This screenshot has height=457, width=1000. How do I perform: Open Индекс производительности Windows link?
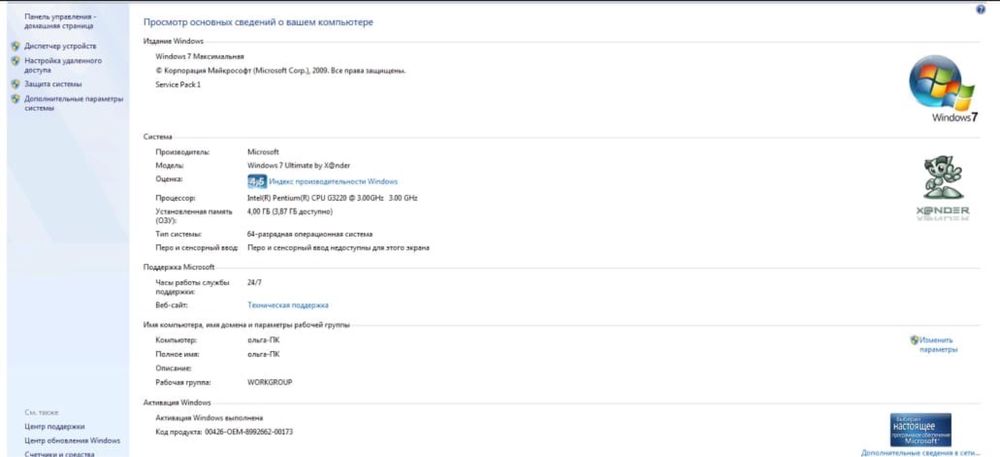pos(333,182)
